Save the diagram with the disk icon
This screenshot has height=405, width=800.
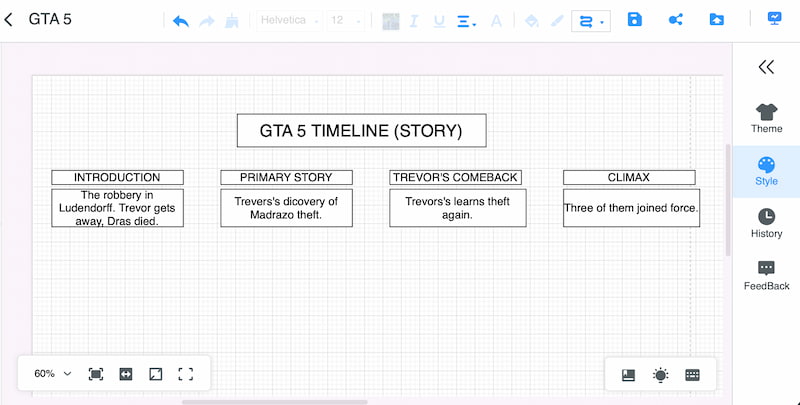tap(634, 19)
